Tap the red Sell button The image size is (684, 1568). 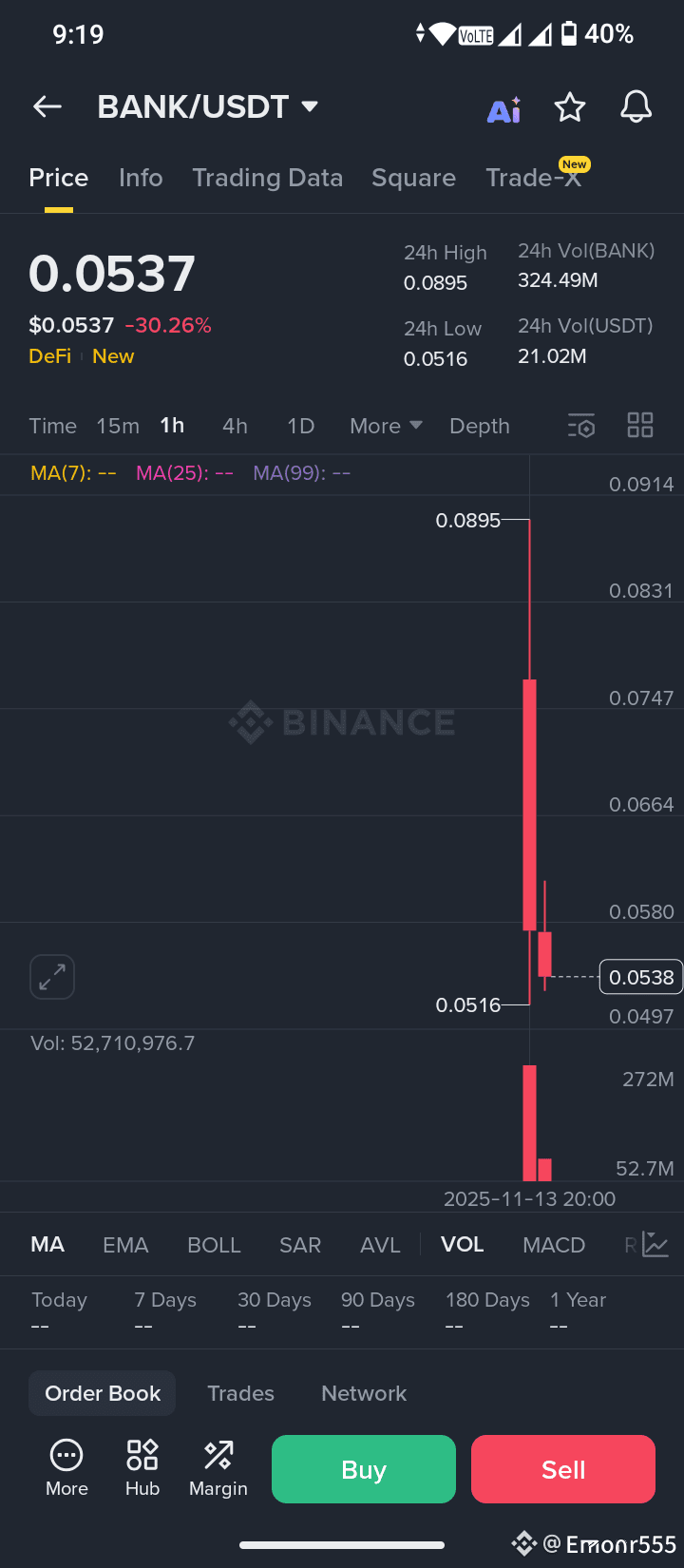(563, 1469)
